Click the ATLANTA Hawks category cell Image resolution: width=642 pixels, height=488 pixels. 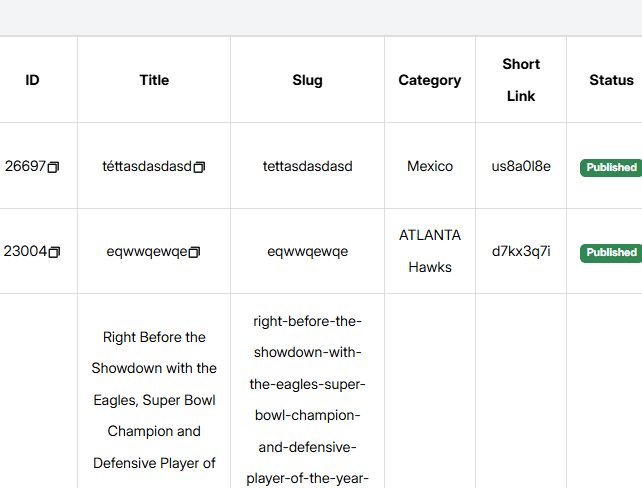[x=430, y=251]
